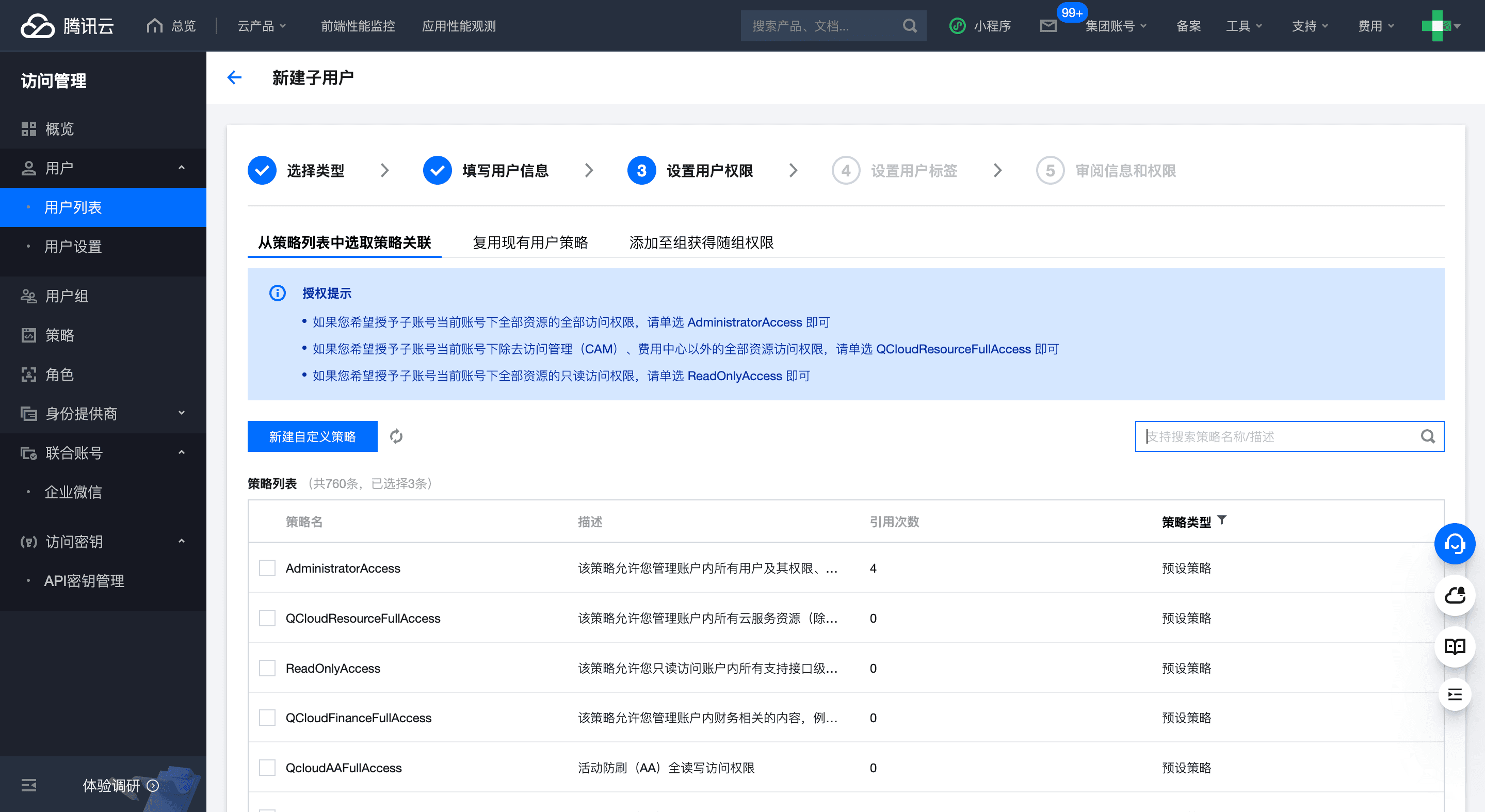The height and width of the screenshot is (812, 1485).
Task: Check the AdministratorAccess policy checkbox
Action: click(x=267, y=567)
